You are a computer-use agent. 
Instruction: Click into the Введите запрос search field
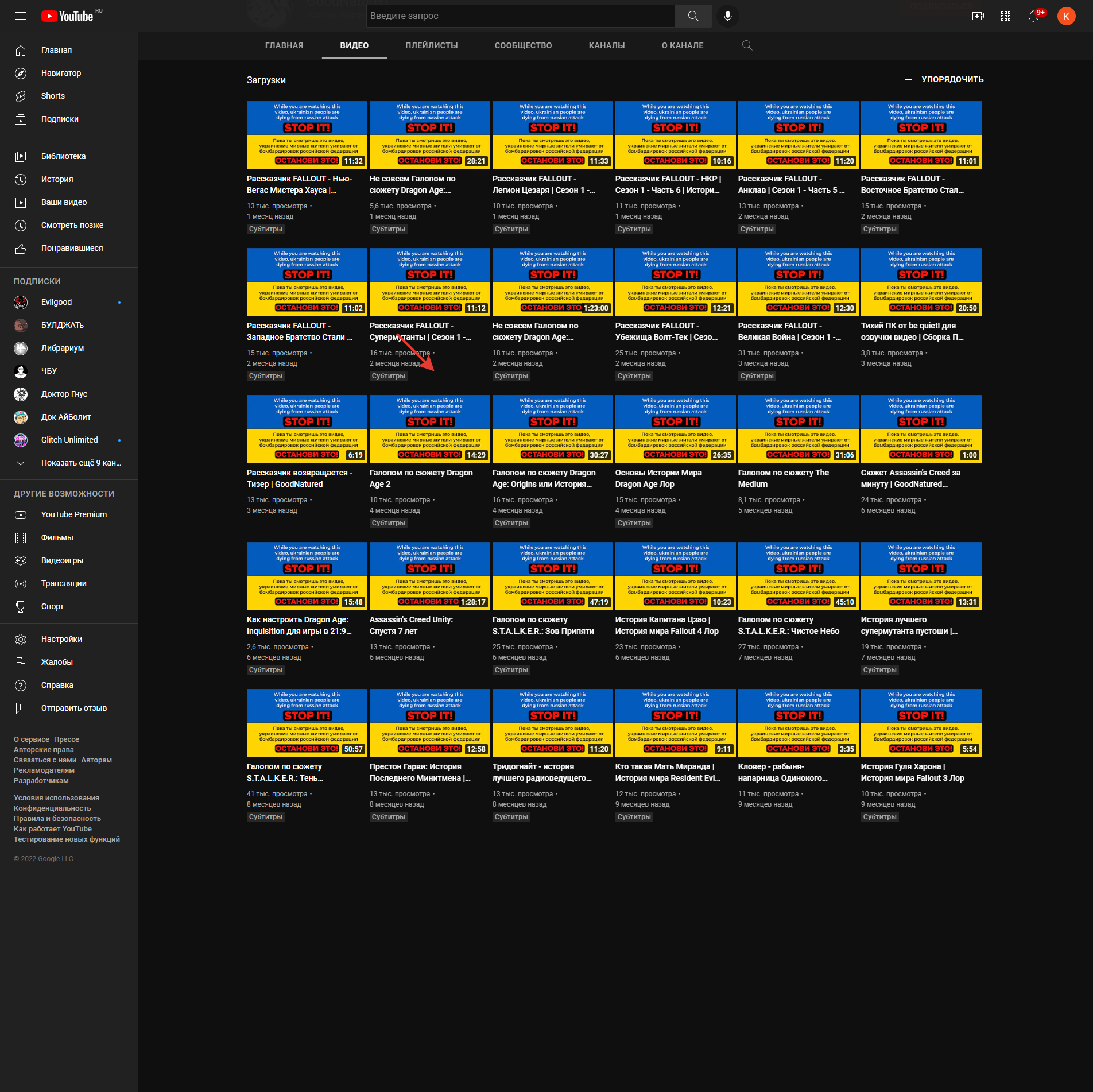pos(520,16)
